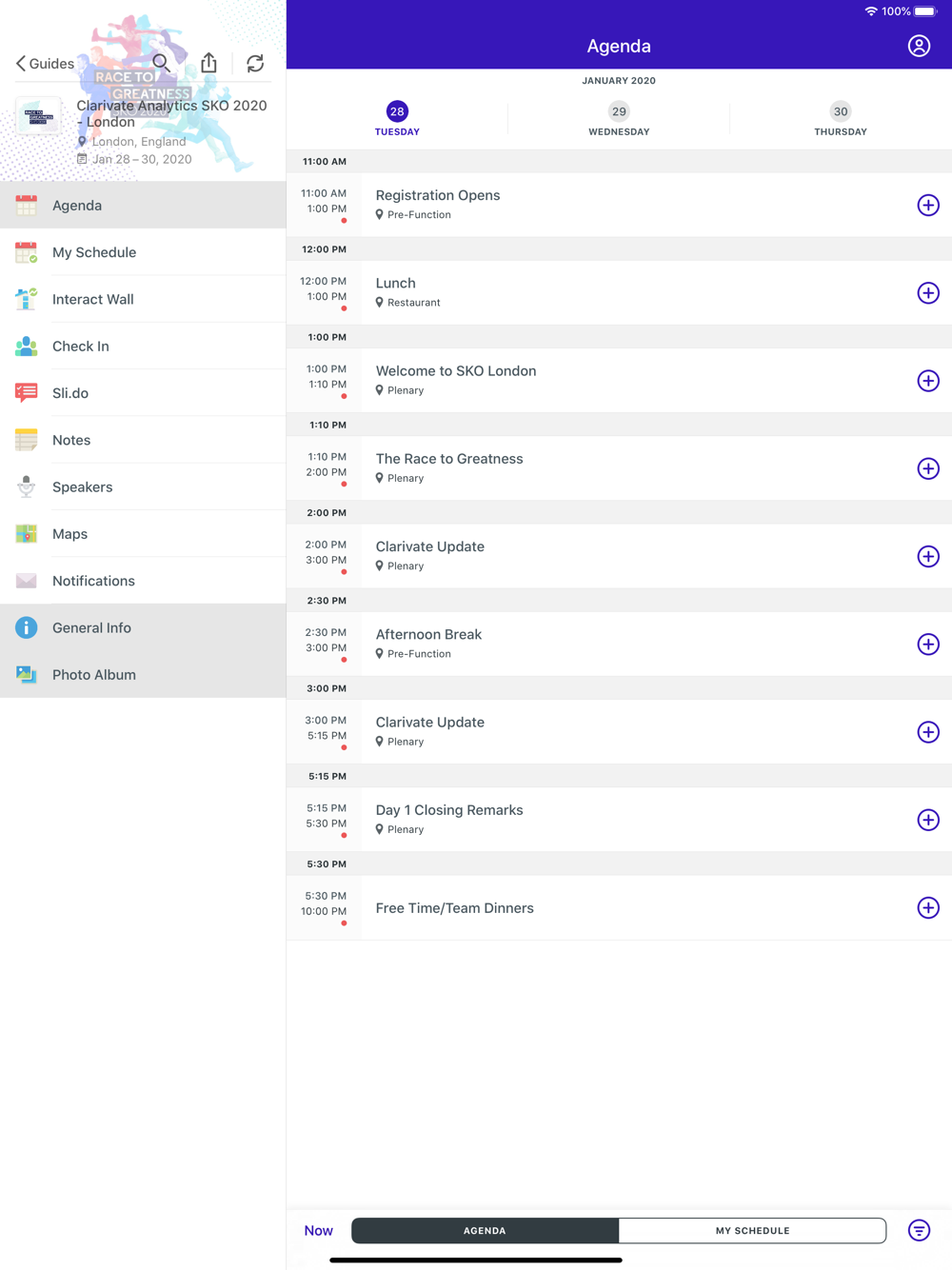This screenshot has height=1270, width=952.
Task: Switch to the My Schedule segment at bottom
Action: tap(752, 1230)
